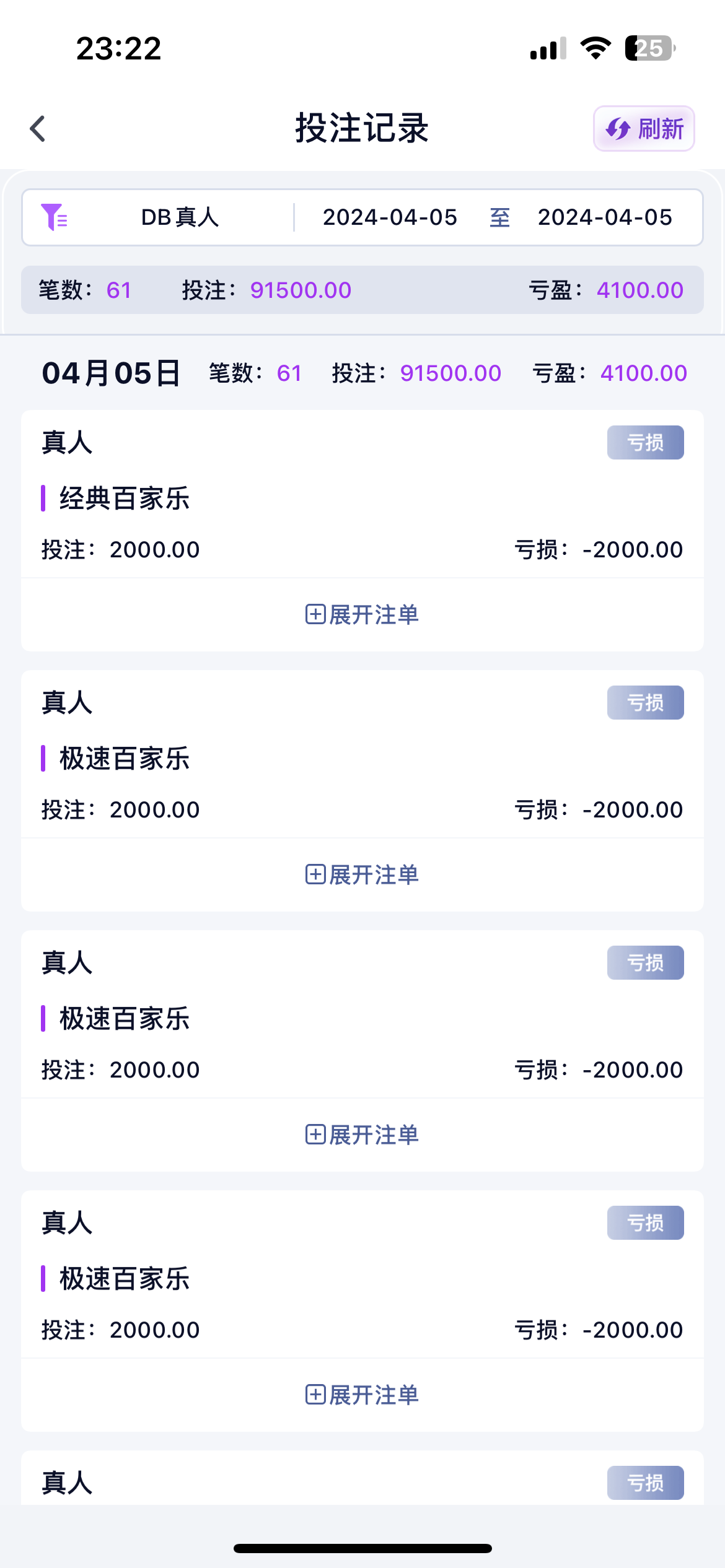Tap the refresh lightning icon
Image resolution: width=725 pixels, height=1568 pixels.
618,129
